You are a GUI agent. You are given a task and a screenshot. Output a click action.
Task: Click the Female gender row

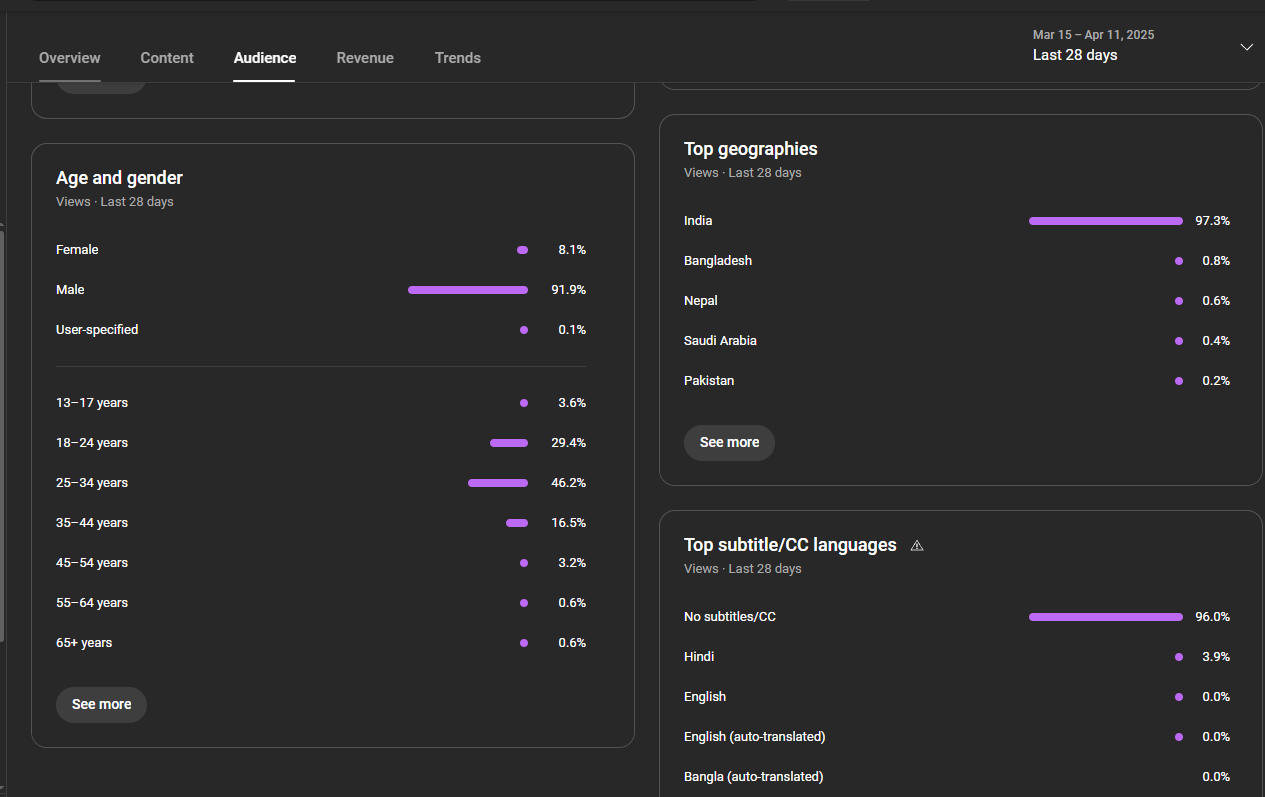(x=321, y=250)
